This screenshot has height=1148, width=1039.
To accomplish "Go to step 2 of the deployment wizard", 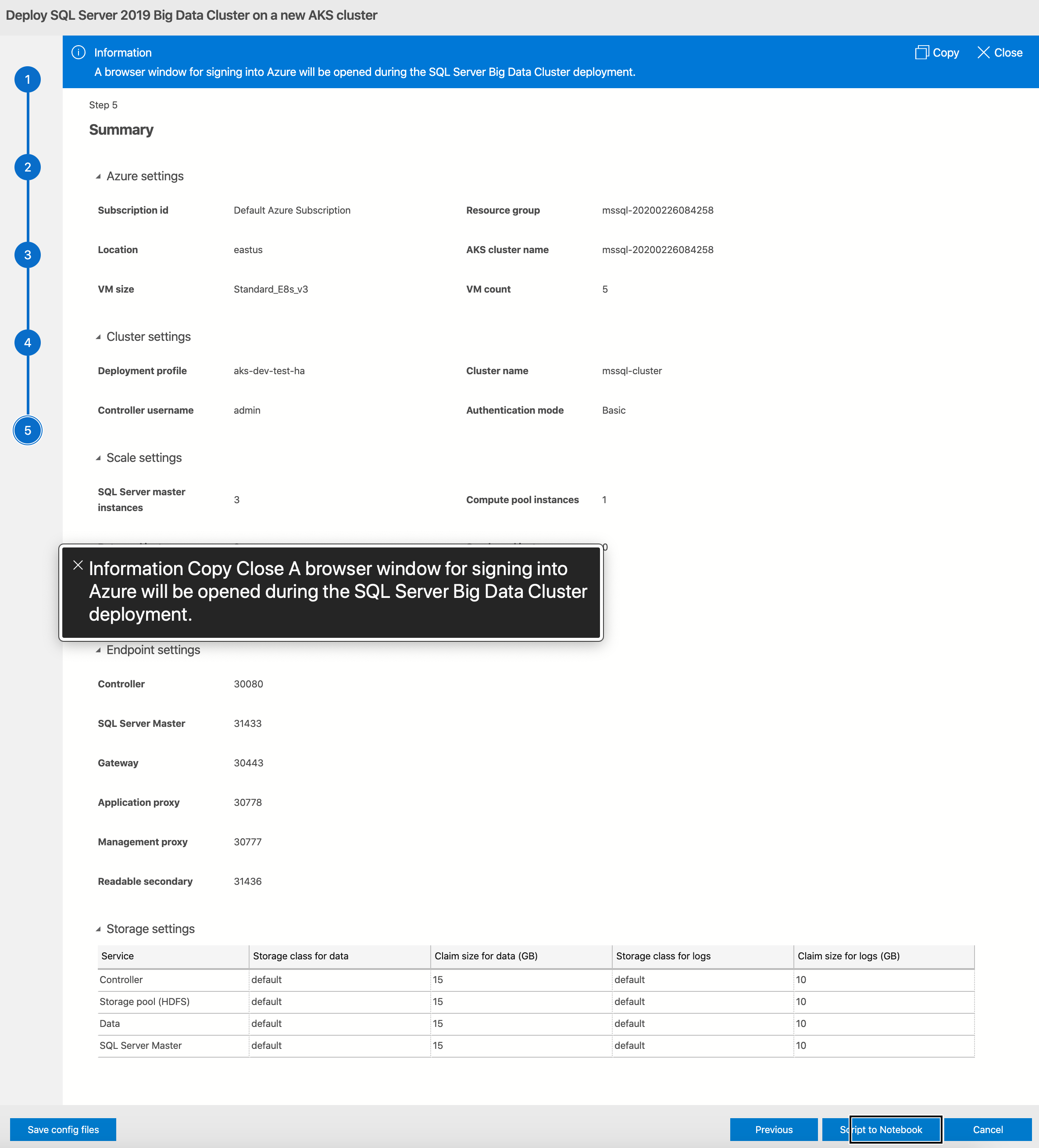I will (x=27, y=167).
